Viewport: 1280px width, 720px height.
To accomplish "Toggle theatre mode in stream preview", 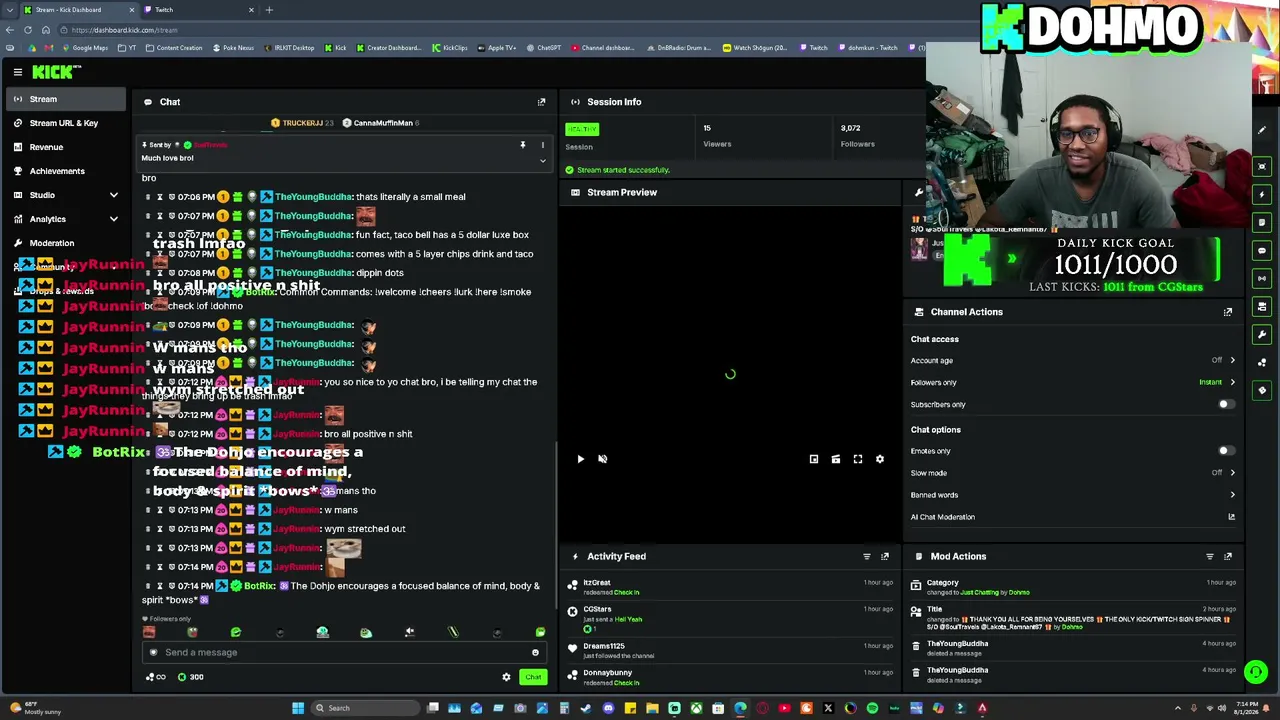I will (x=836, y=459).
